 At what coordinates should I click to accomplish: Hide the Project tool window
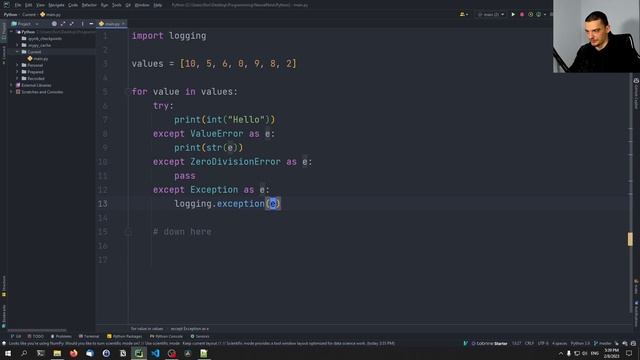[91, 24]
